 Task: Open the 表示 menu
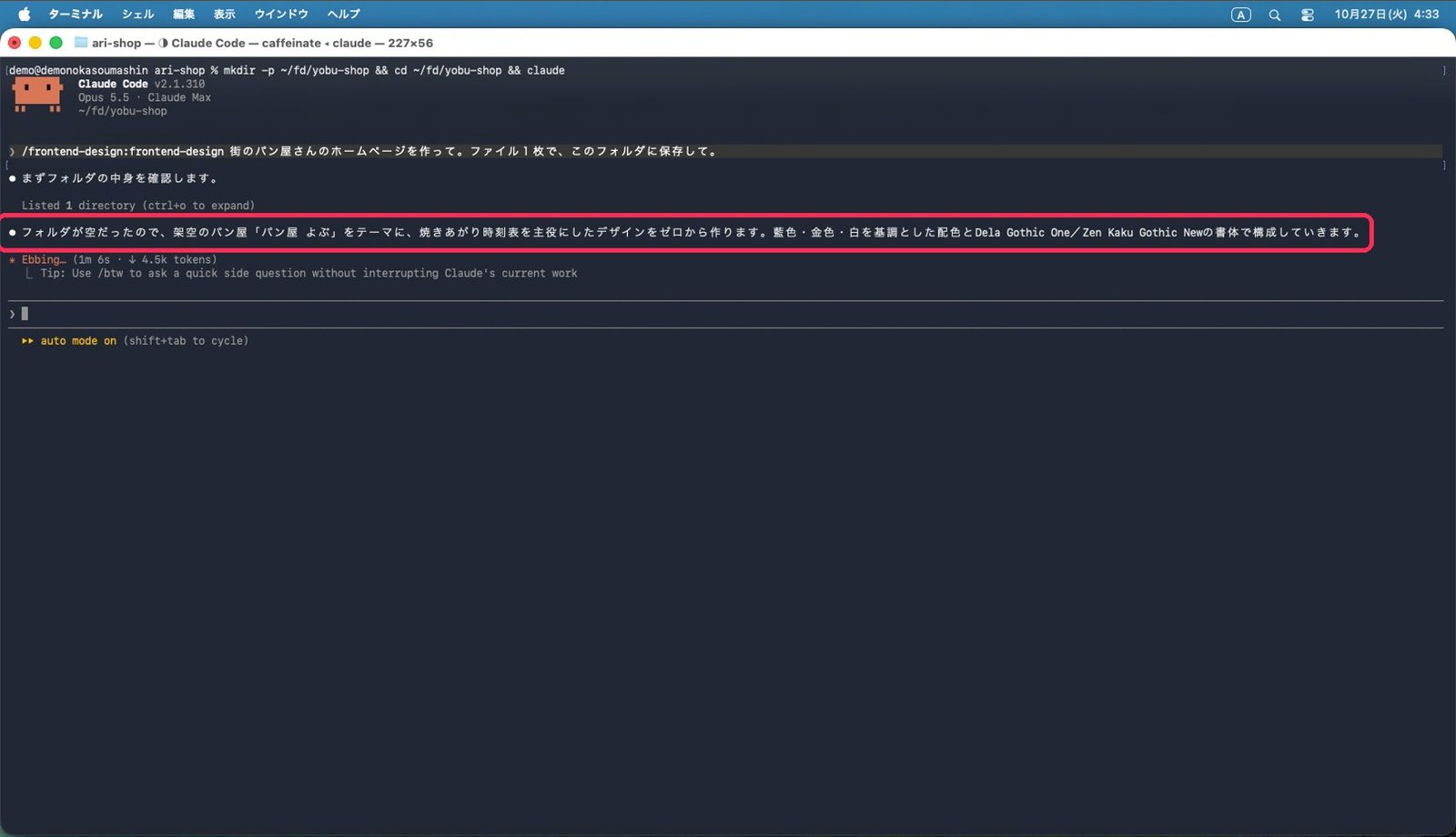click(x=225, y=15)
